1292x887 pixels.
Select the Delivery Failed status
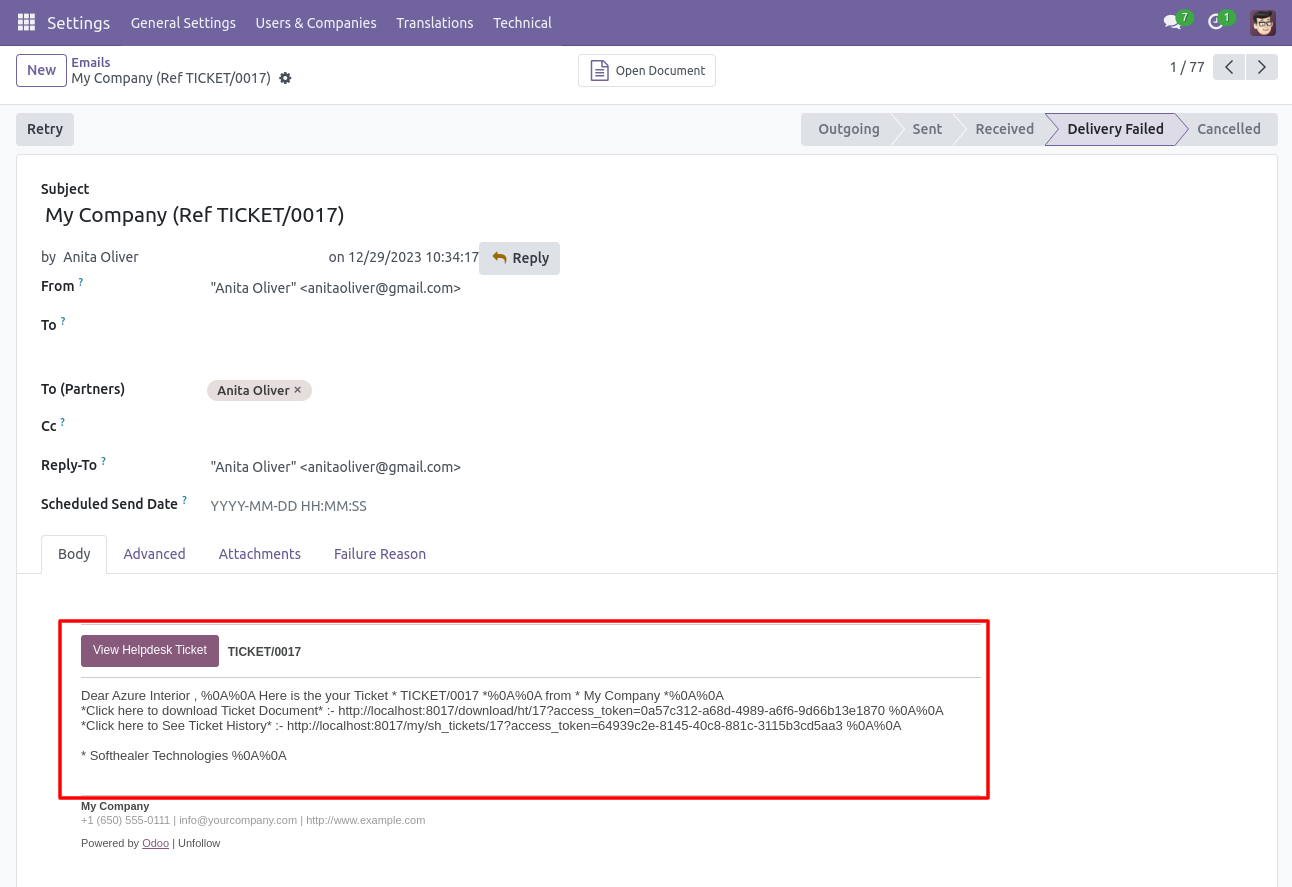coord(1115,129)
